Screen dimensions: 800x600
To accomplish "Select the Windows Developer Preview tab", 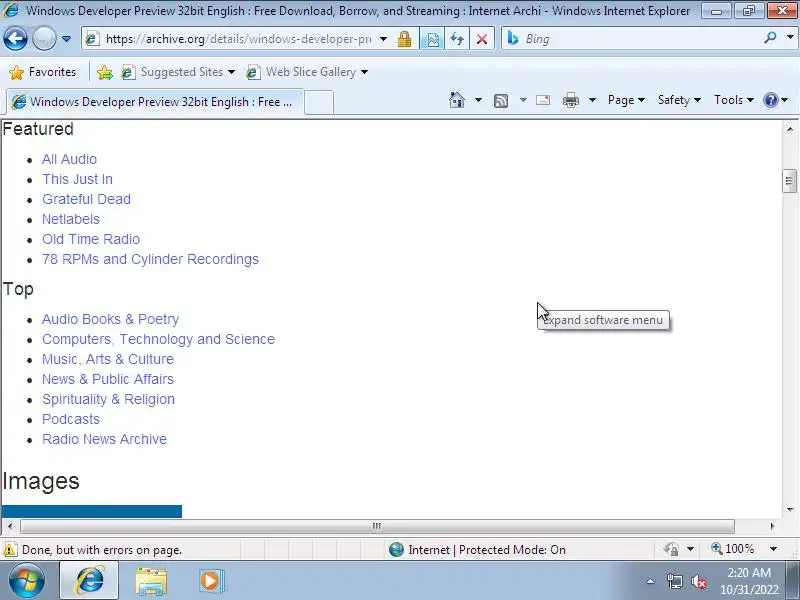I will [x=155, y=102].
